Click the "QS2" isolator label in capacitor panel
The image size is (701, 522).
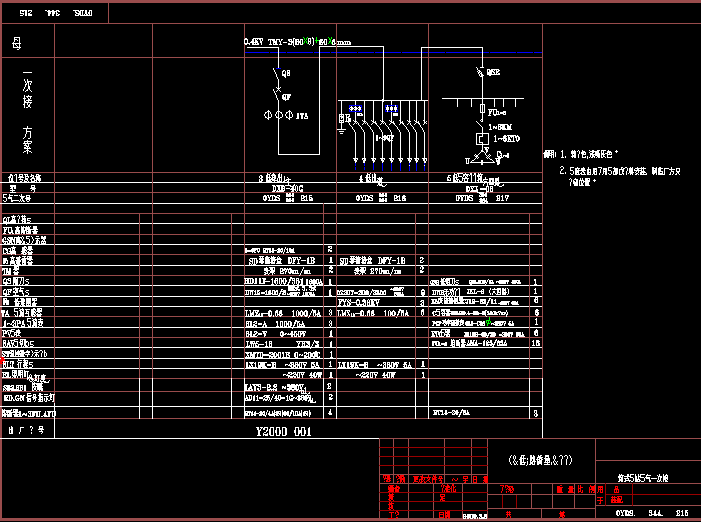(x=493, y=72)
